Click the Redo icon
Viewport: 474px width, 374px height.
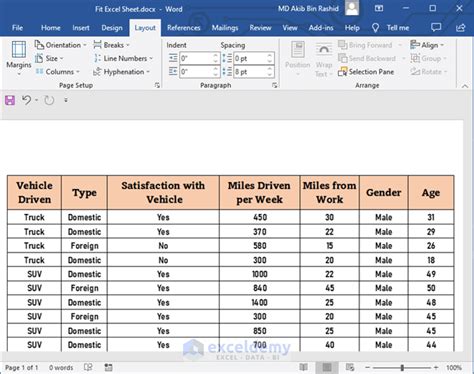[49, 100]
